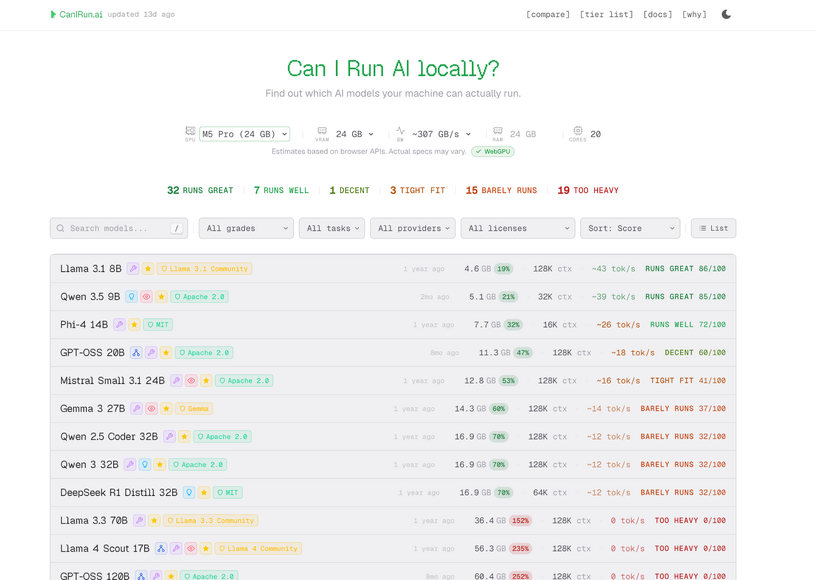Toggle dark mode with the moon icon
Image resolution: width=816 pixels, height=580 pixels.
(x=726, y=14)
